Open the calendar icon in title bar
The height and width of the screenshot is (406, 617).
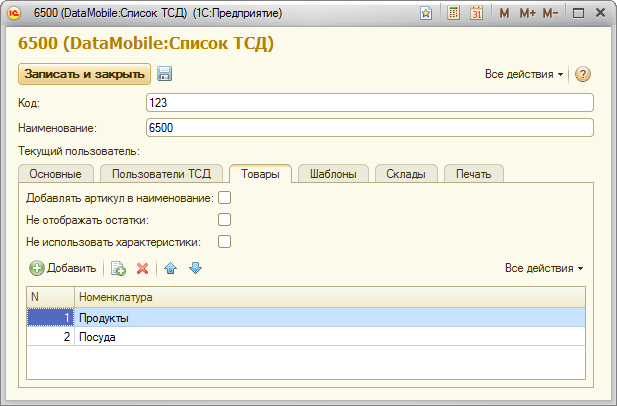(x=477, y=13)
